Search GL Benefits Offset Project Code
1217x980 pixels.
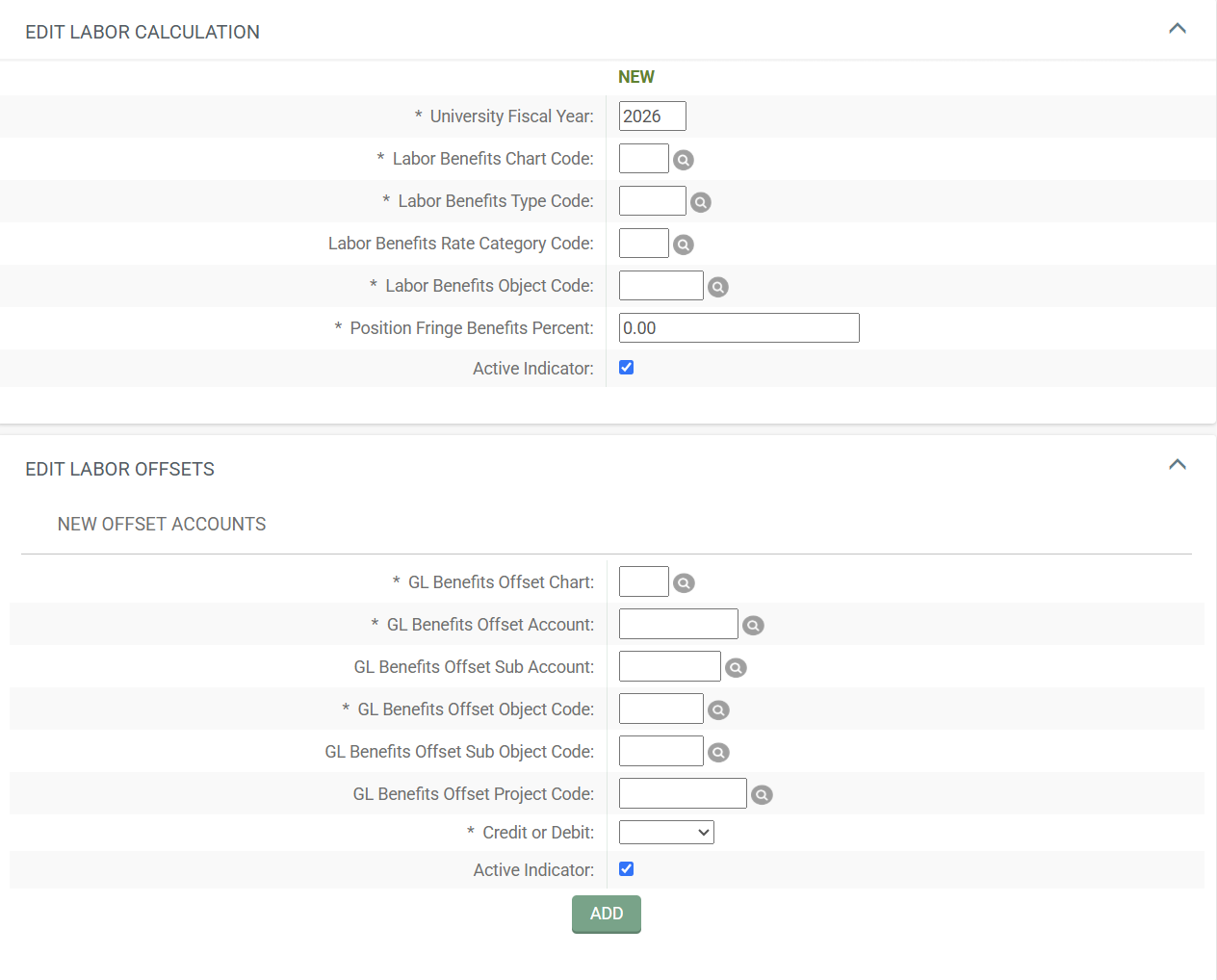tap(762, 795)
